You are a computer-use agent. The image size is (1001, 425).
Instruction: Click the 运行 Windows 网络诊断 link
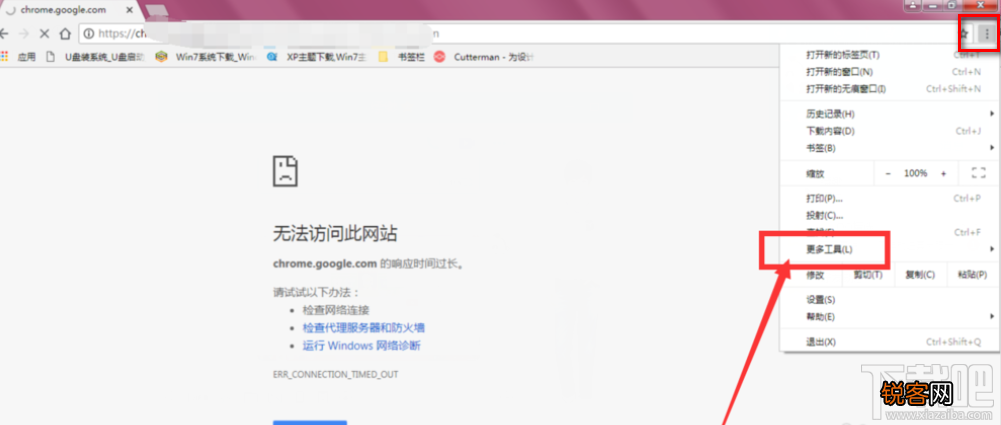[361, 346]
